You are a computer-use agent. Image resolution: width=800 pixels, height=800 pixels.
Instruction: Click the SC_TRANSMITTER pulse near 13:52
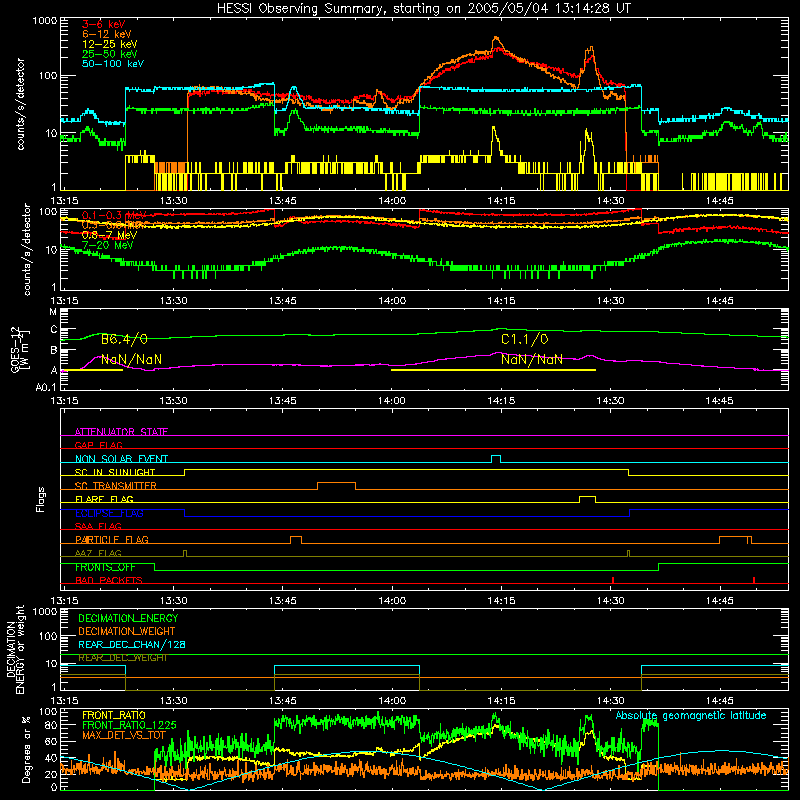(x=336, y=485)
